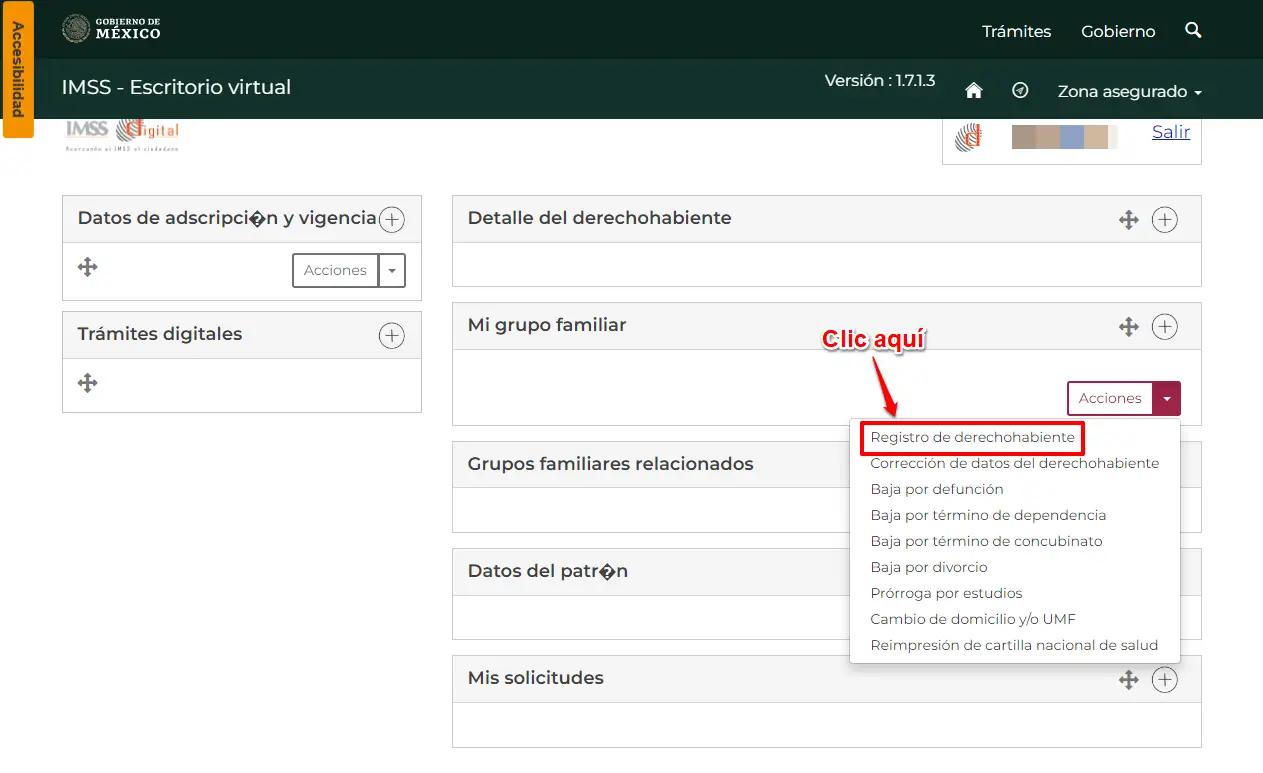The height and width of the screenshot is (773, 1263).
Task: Click the fingerprint icon beside Salir
Action: tap(967, 137)
